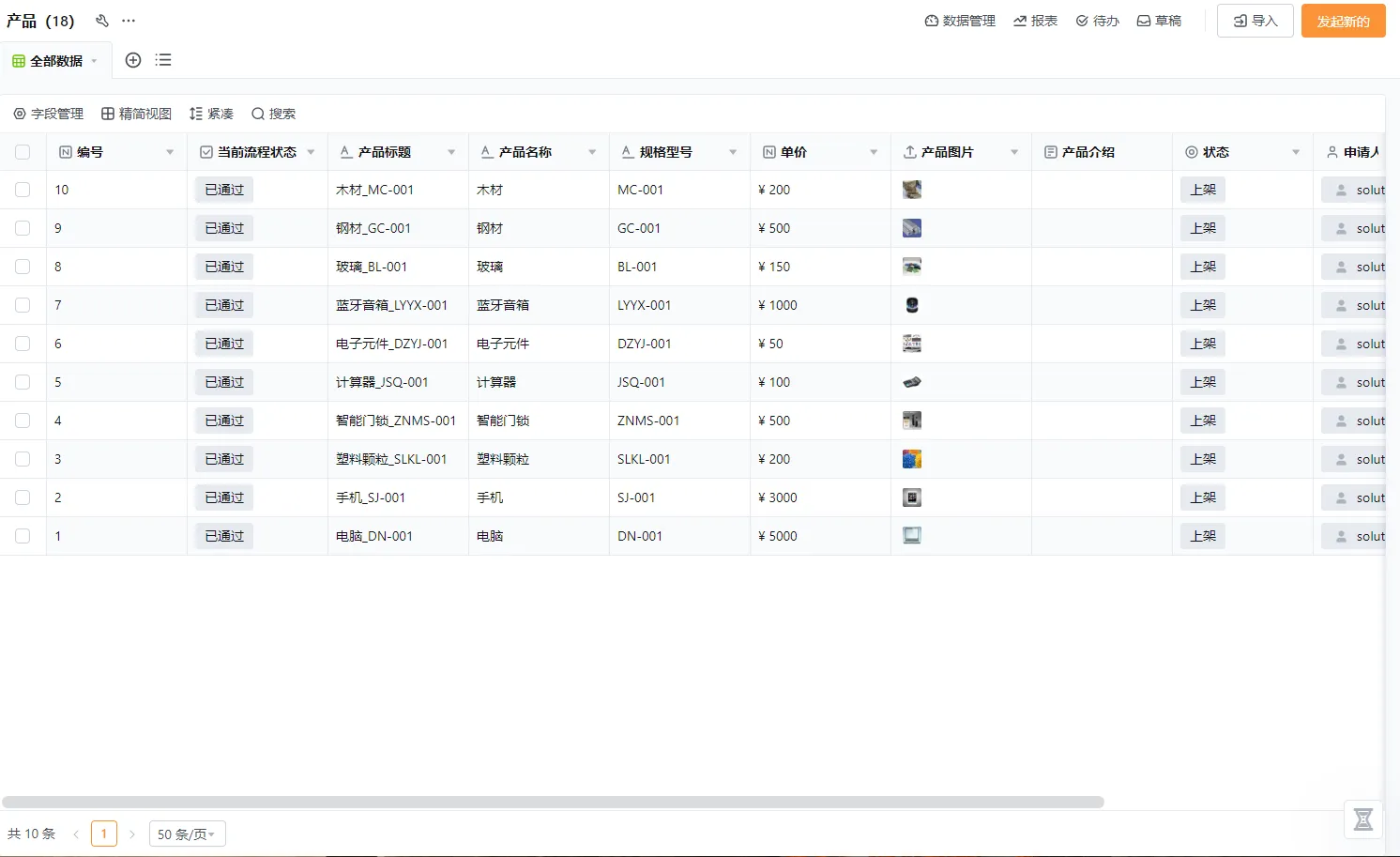
Task: Click the 待办 pending tasks icon
Action: coord(1097,20)
